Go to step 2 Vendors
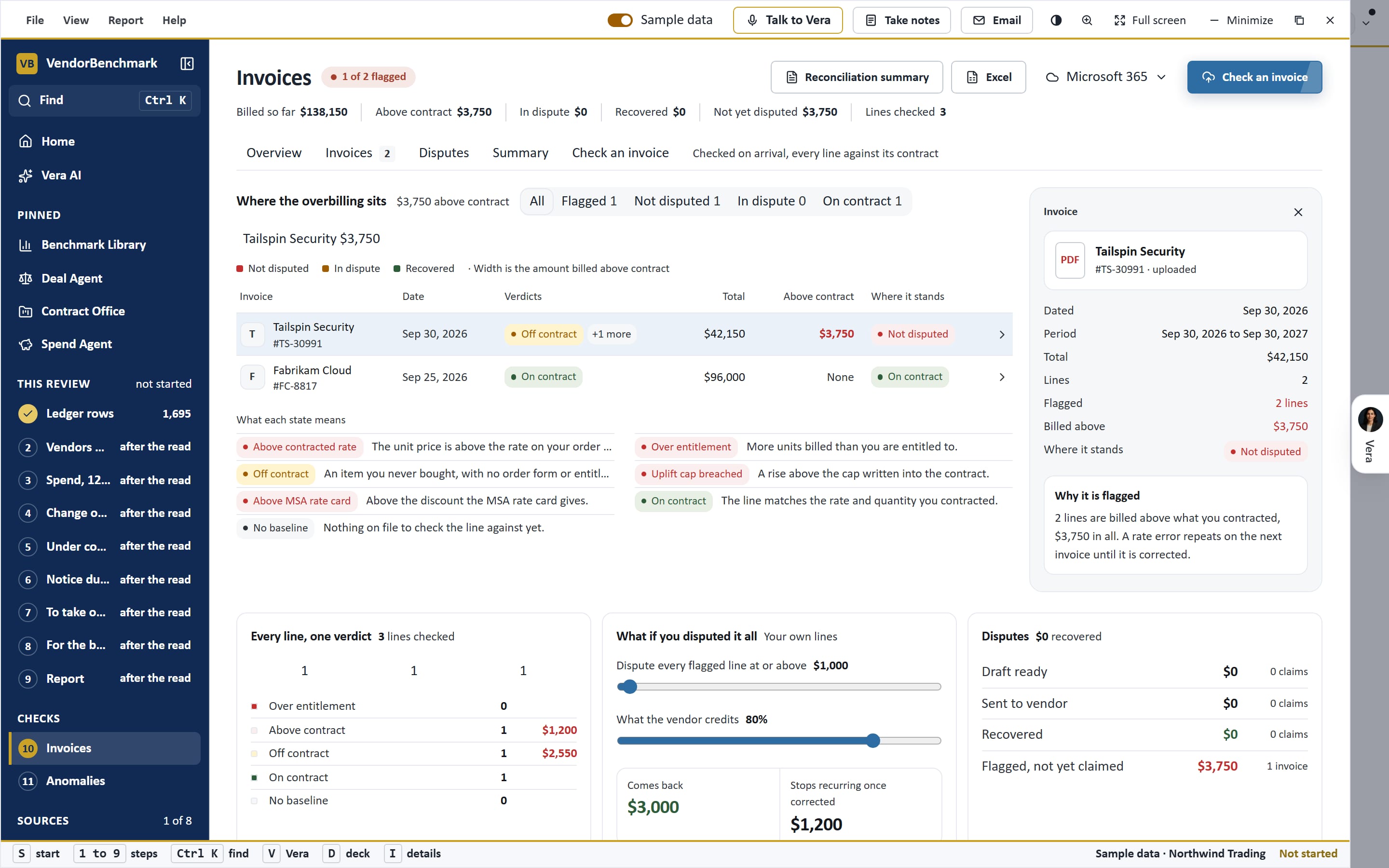Screen dimensions: 1389x868 coord(105,447)
